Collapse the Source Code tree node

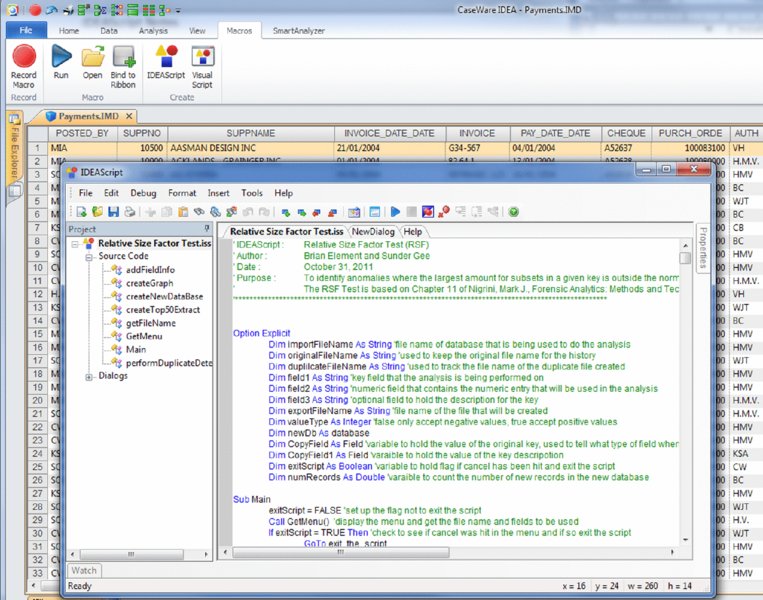[89, 257]
